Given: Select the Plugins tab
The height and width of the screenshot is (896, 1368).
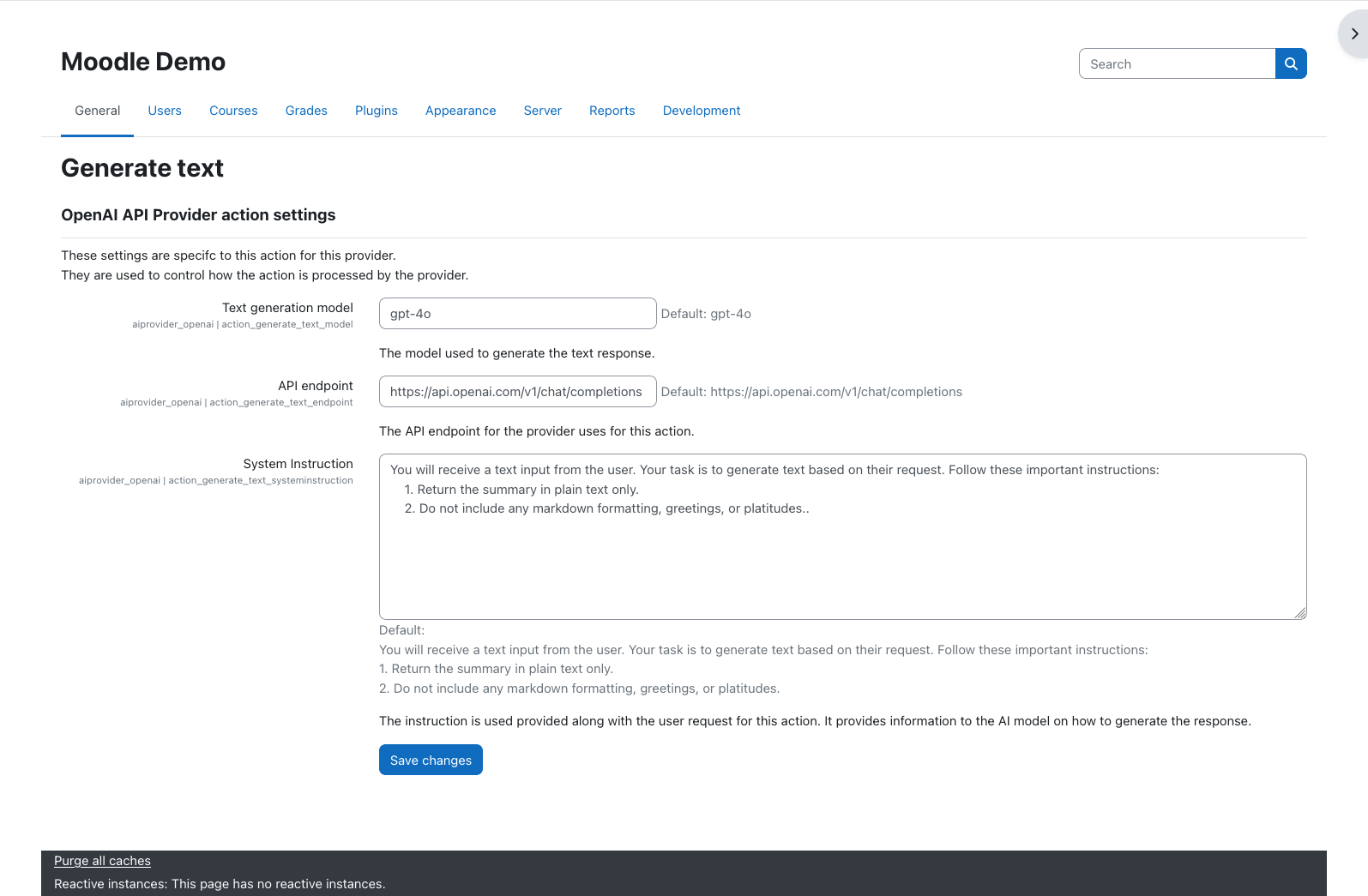Looking at the screenshot, I should (x=377, y=111).
